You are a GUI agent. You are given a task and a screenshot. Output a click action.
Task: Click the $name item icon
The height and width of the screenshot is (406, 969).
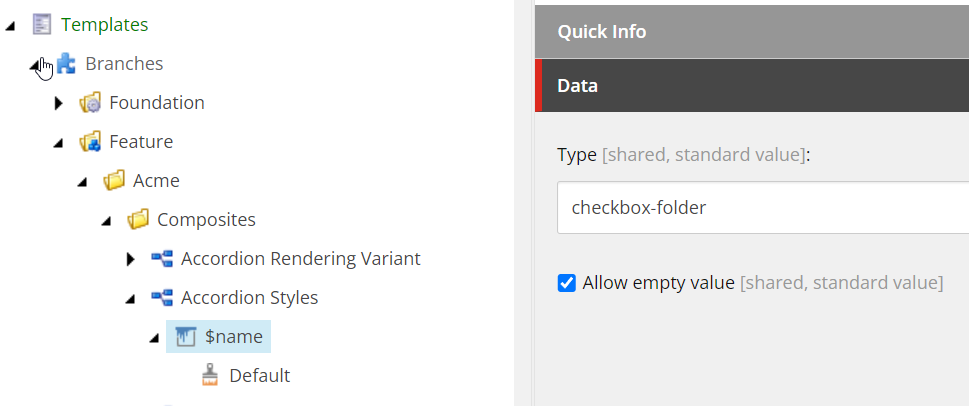point(186,337)
